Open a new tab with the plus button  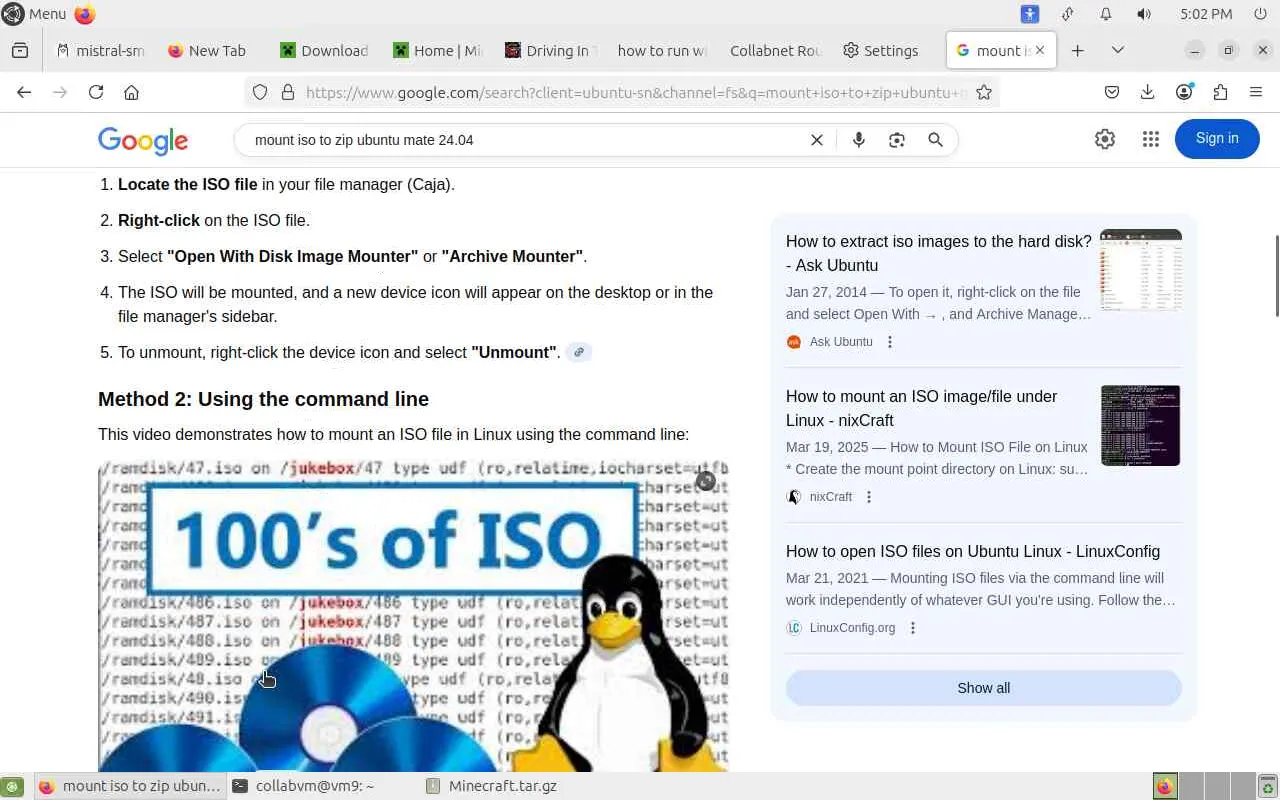tap(1077, 50)
